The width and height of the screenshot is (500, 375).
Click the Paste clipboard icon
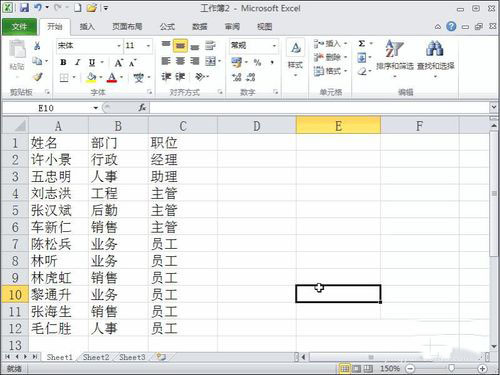(x=17, y=50)
